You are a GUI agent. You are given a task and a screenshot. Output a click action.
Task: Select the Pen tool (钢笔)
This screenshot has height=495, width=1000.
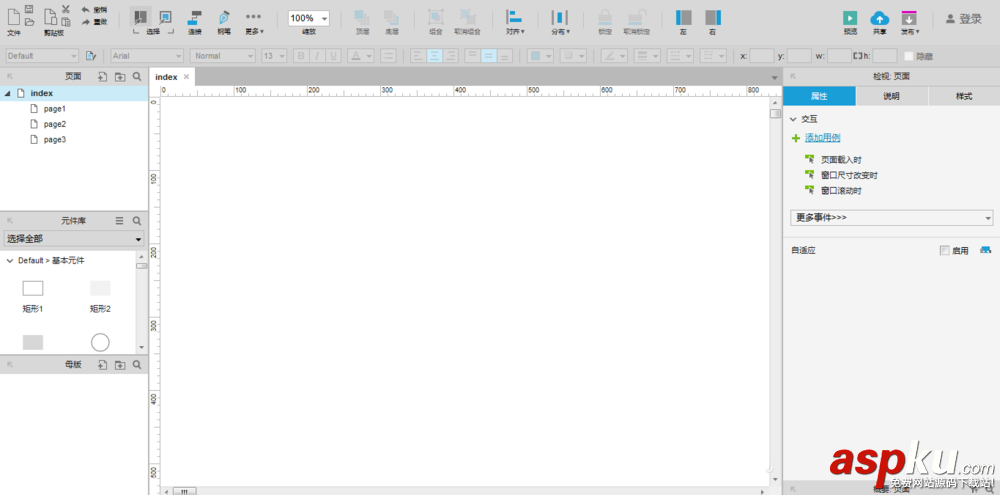[224, 17]
